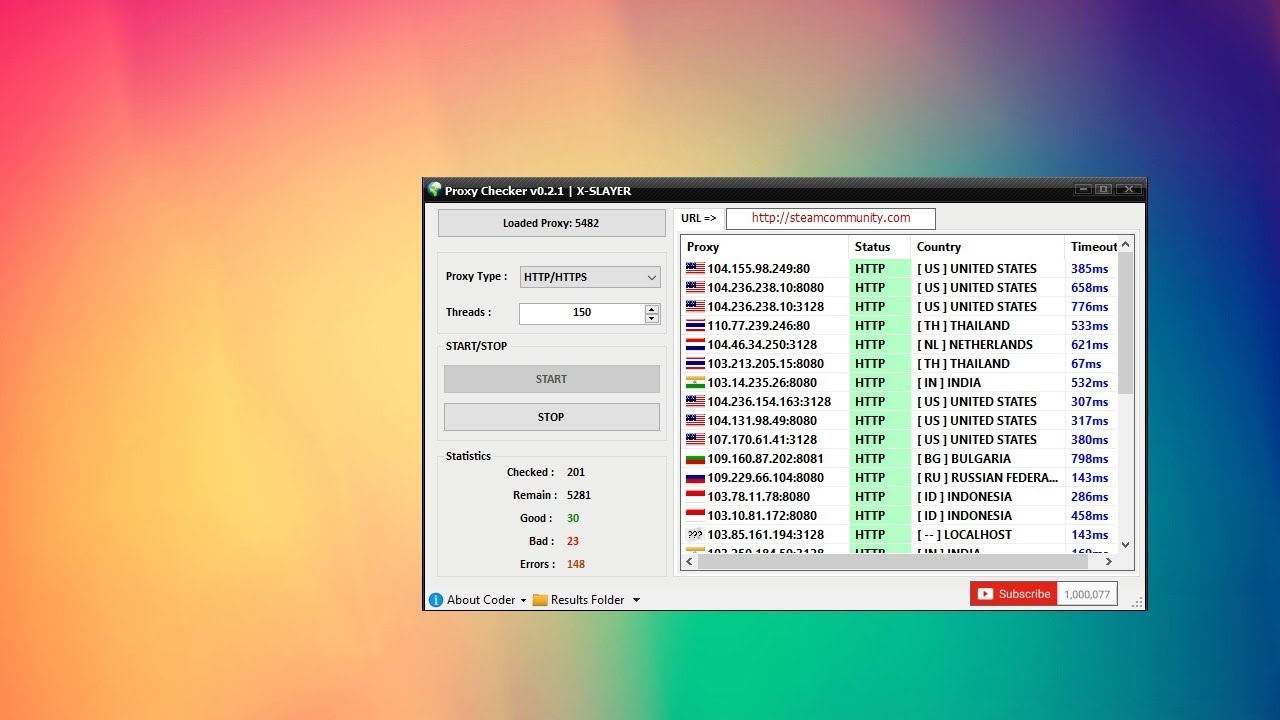Image resolution: width=1280 pixels, height=720 pixels.
Task: Maximize the Proxy Checker window
Action: pos(1103,189)
